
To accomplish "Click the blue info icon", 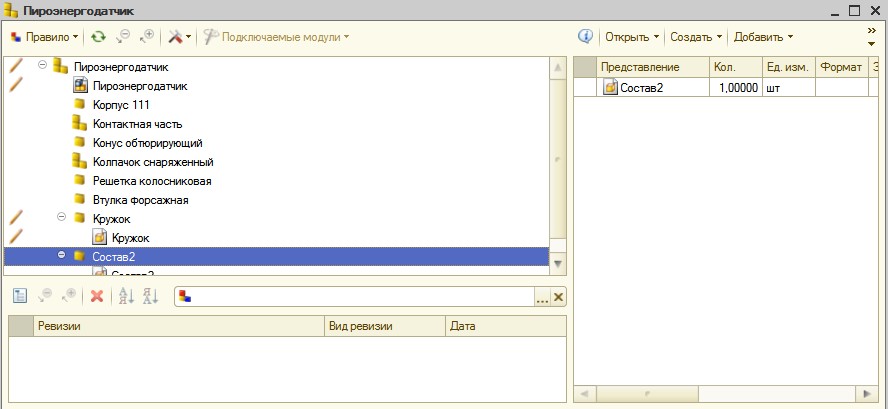I will pyautogui.click(x=586, y=37).
